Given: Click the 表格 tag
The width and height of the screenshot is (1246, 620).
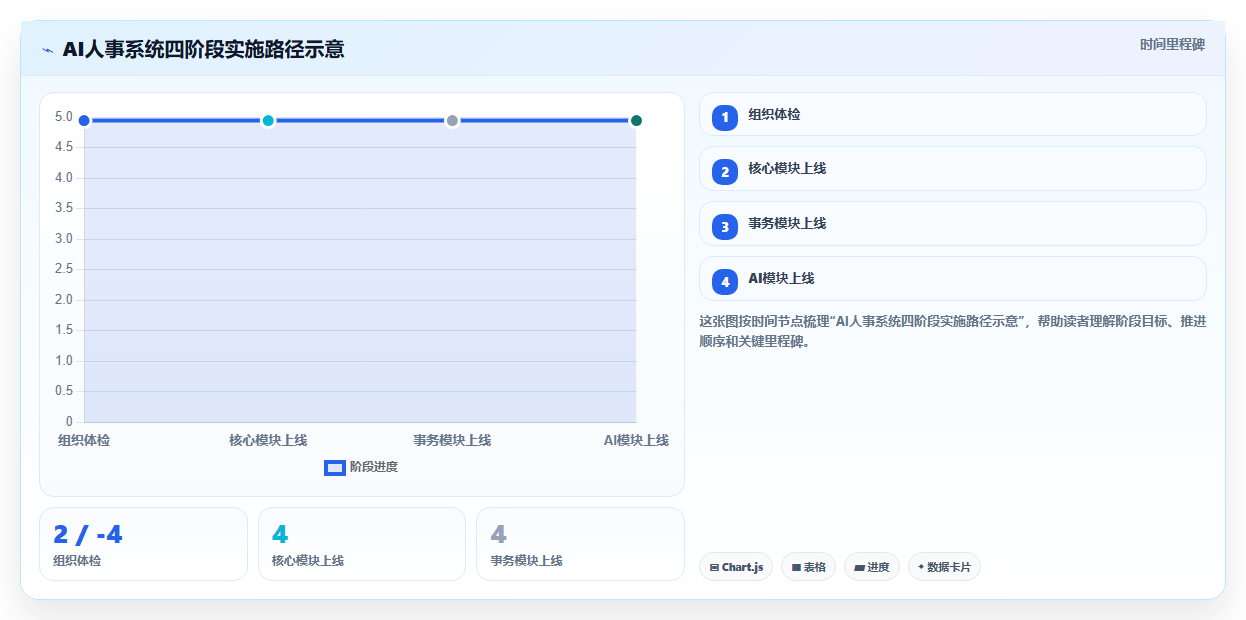Looking at the screenshot, I should [808, 567].
